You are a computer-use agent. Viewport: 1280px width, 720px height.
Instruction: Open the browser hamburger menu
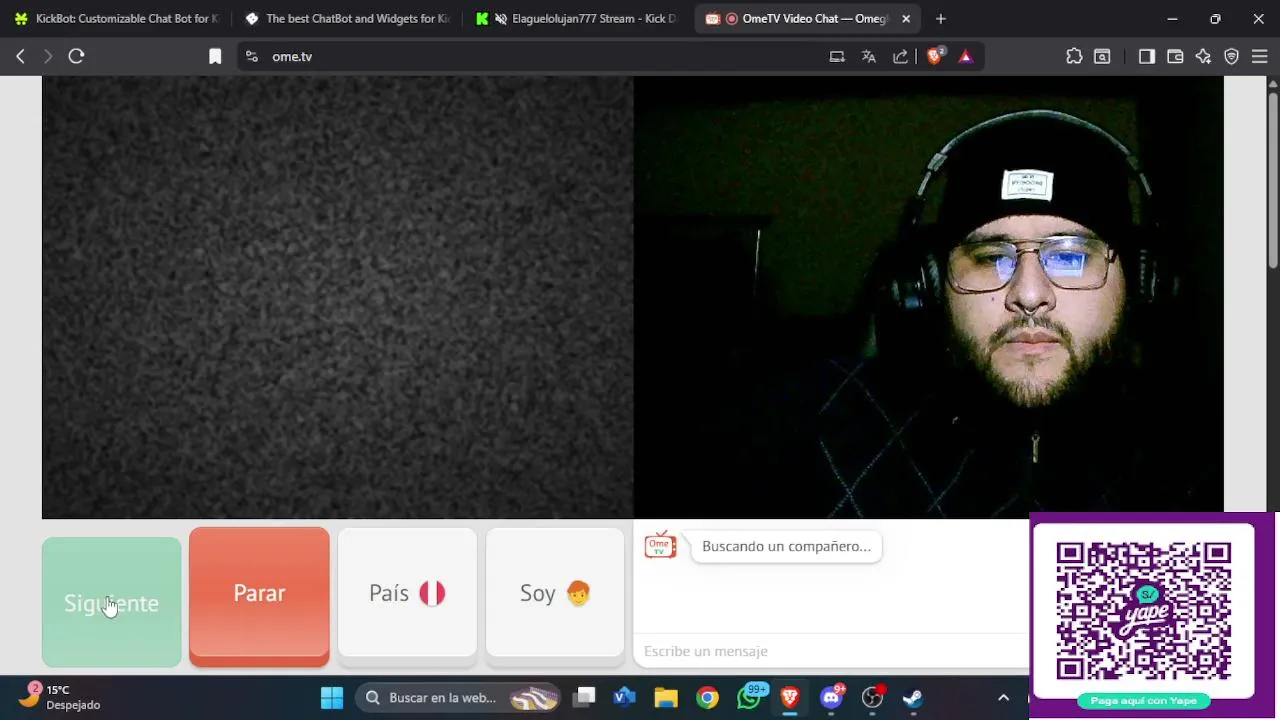1260,57
